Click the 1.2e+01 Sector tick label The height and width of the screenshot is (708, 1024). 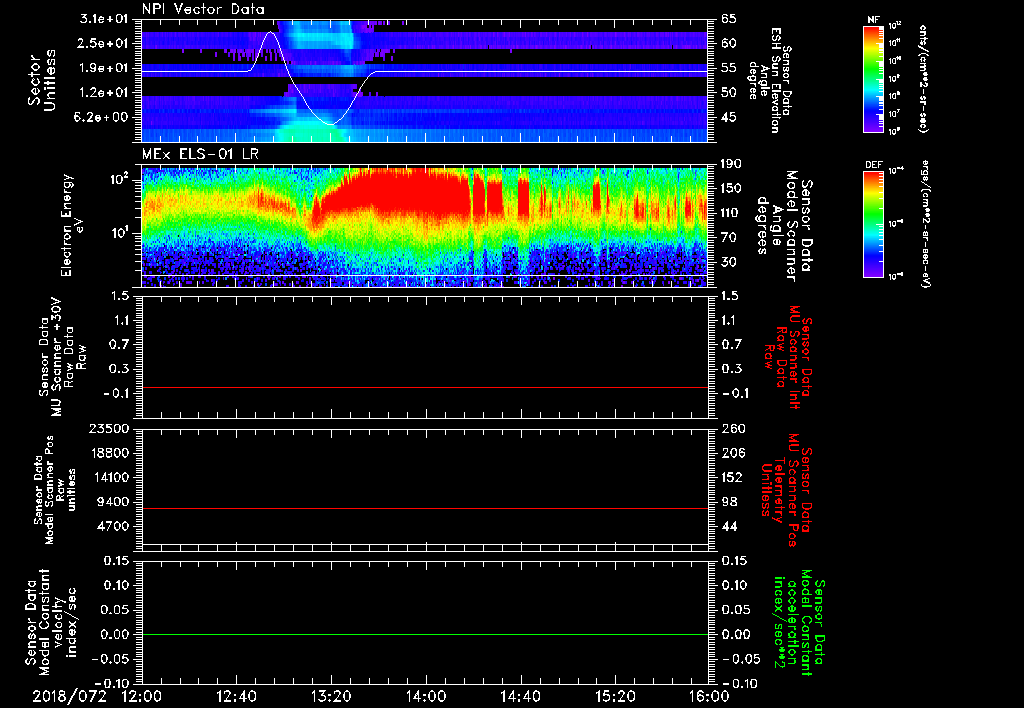[x=104, y=93]
